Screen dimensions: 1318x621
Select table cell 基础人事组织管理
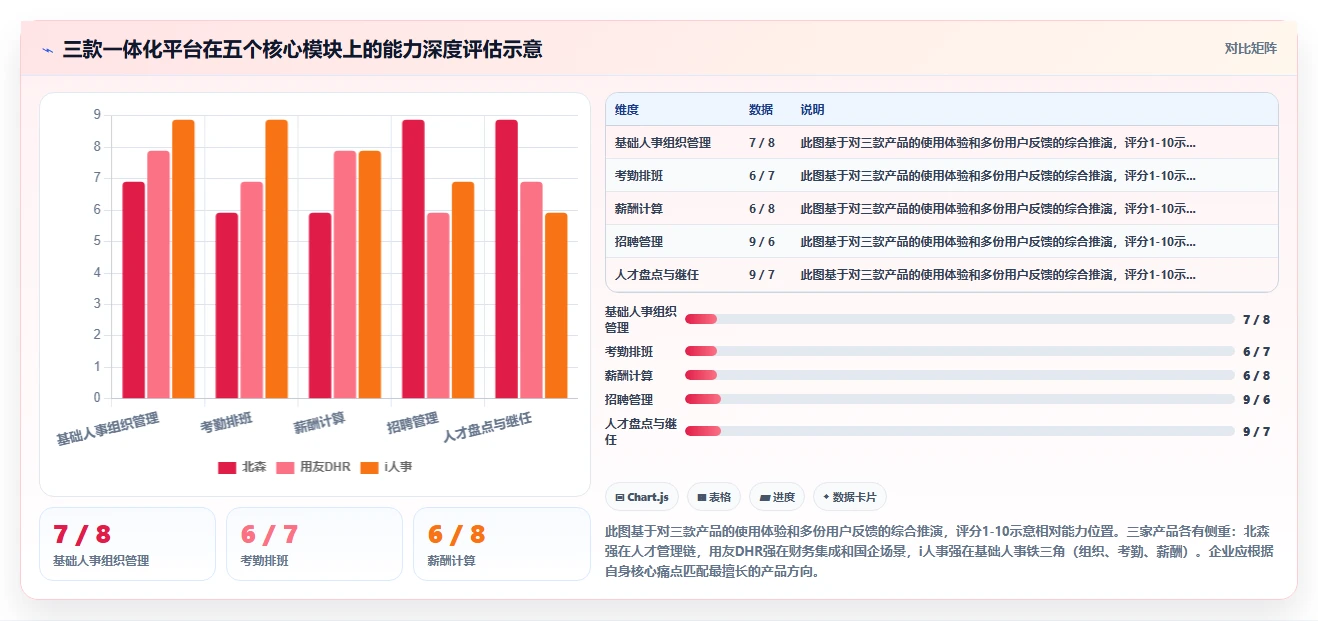[x=663, y=143]
